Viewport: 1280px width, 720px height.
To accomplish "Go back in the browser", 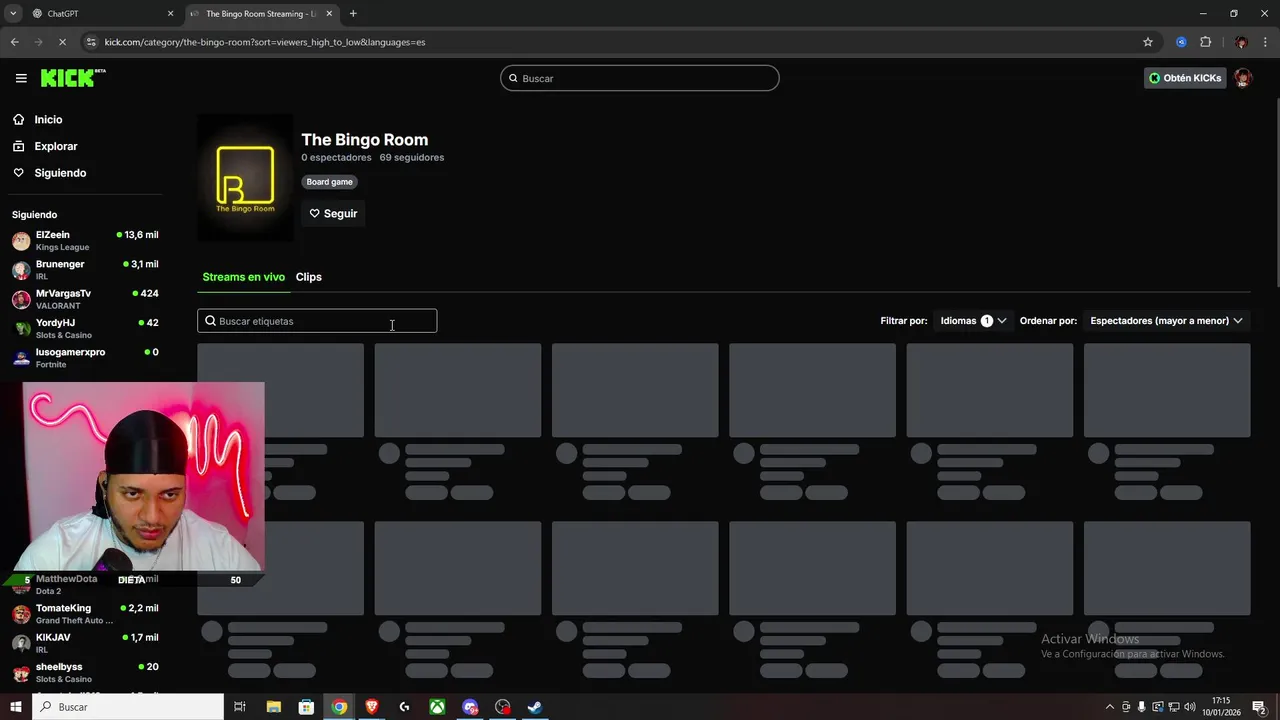I will [14, 42].
